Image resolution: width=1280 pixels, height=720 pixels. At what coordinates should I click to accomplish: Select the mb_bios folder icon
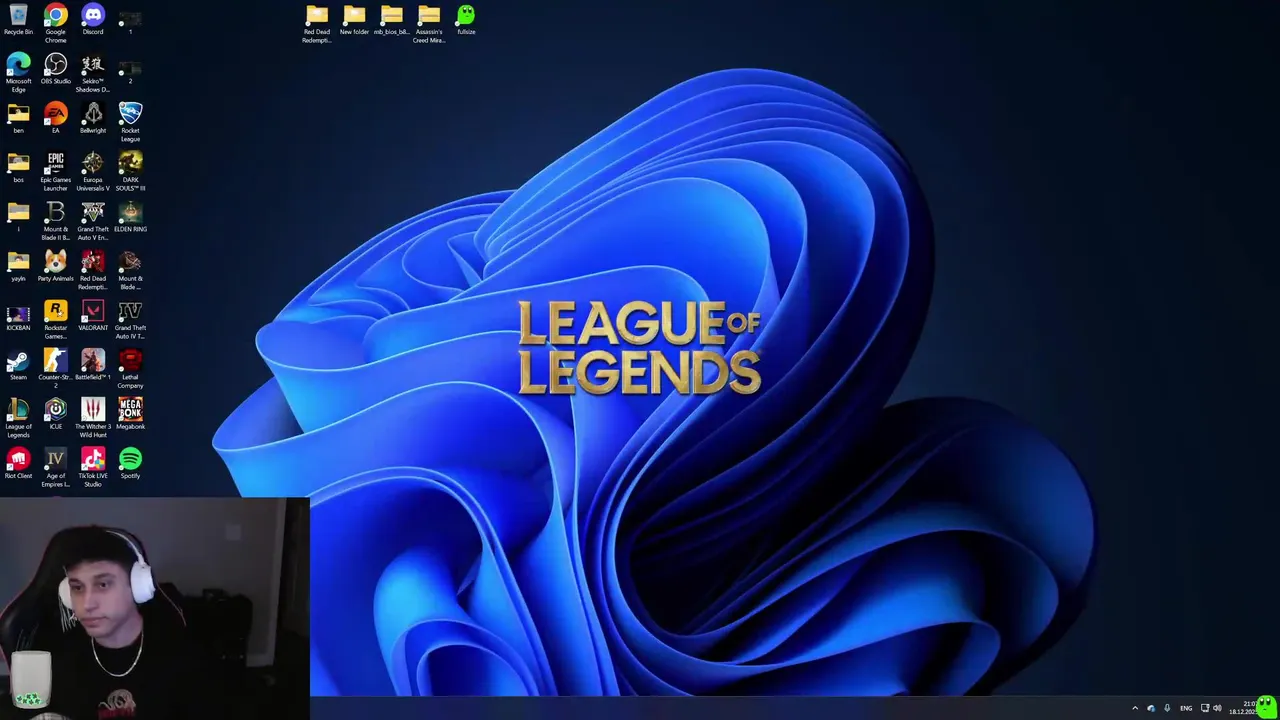(391, 20)
